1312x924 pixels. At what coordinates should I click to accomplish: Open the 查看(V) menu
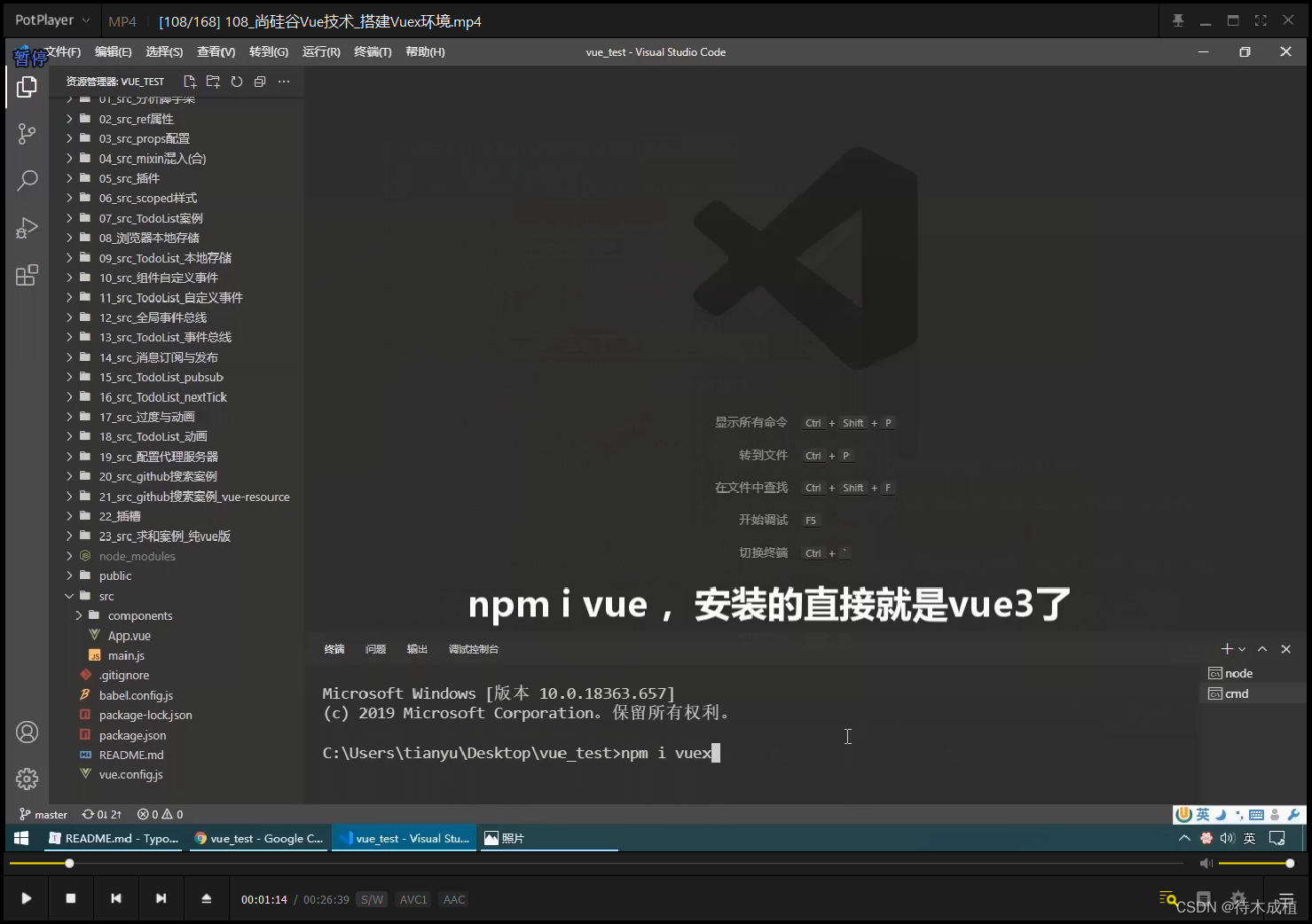coord(216,51)
